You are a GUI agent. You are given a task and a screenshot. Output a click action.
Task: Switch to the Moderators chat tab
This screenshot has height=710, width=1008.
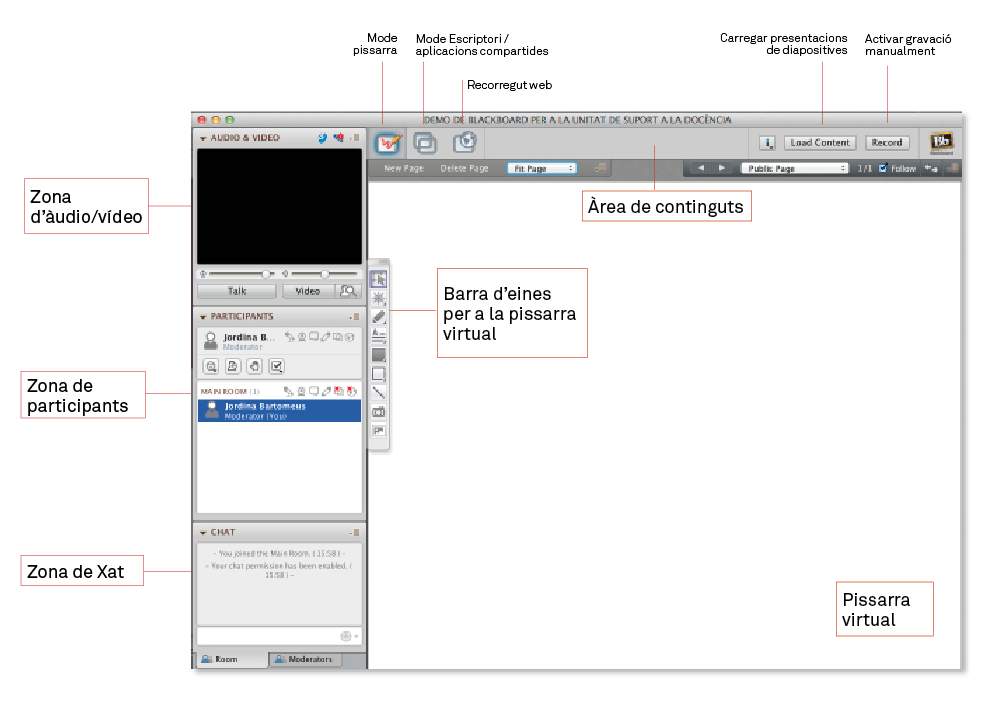(x=305, y=660)
